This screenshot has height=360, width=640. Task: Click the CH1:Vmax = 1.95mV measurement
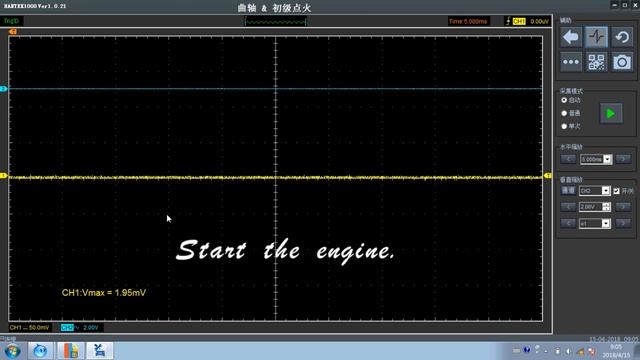(x=104, y=293)
